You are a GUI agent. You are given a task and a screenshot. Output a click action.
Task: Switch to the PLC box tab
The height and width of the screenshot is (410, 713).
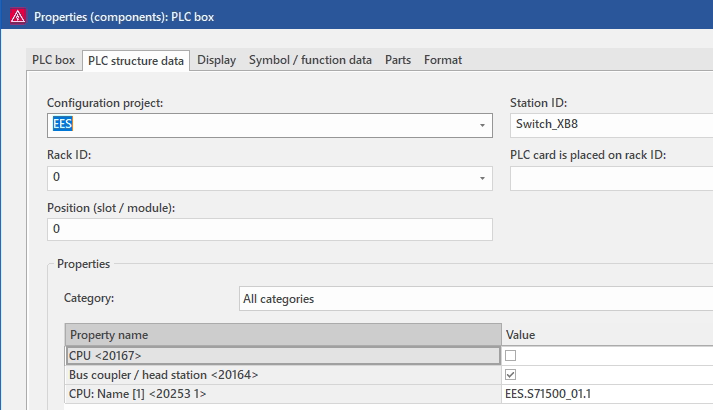54,60
